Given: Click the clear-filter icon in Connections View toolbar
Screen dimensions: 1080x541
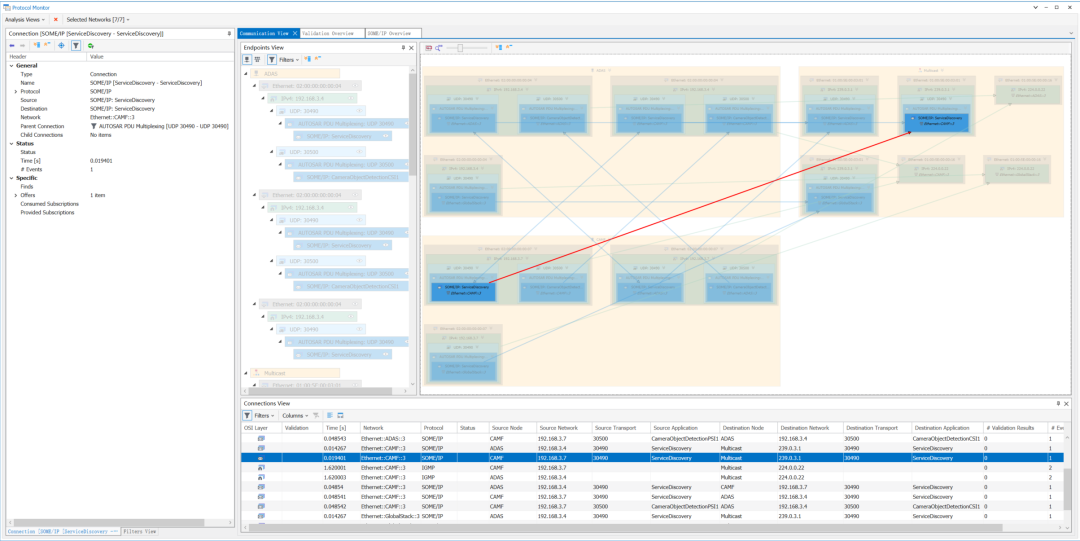Looking at the screenshot, I should click(x=316, y=416).
